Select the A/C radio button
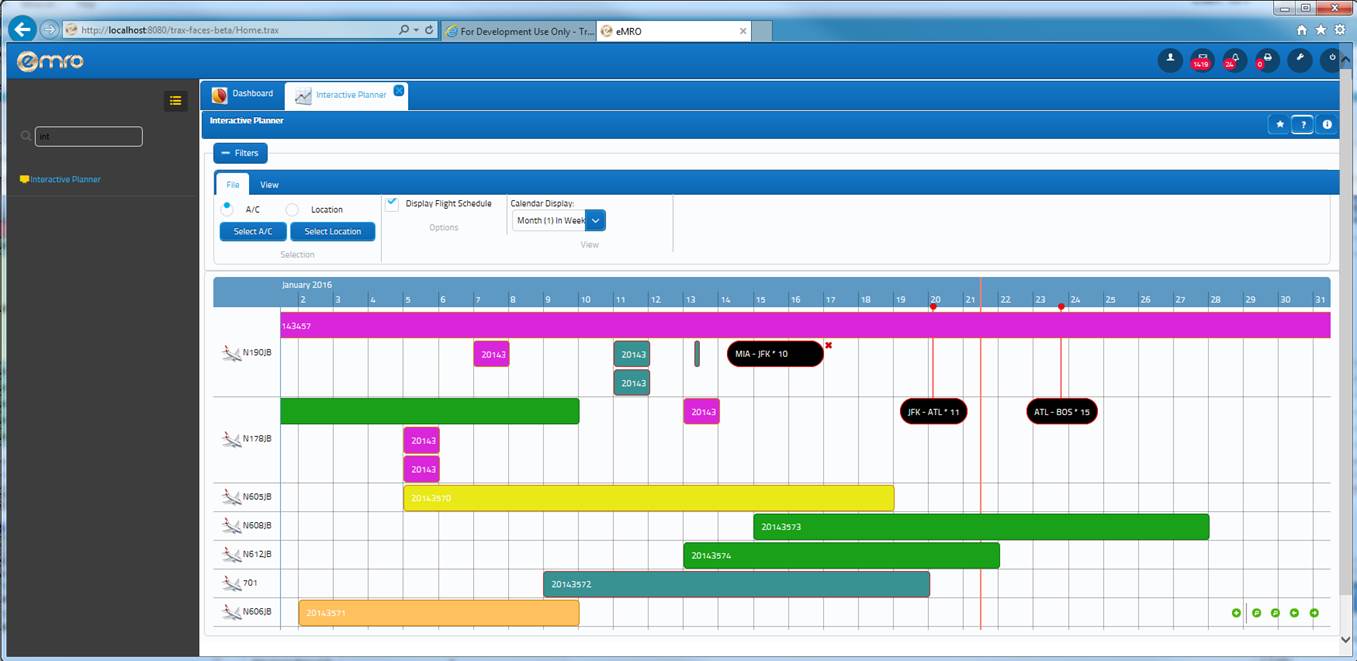The height and width of the screenshot is (661, 1357). (x=227, y=209)
